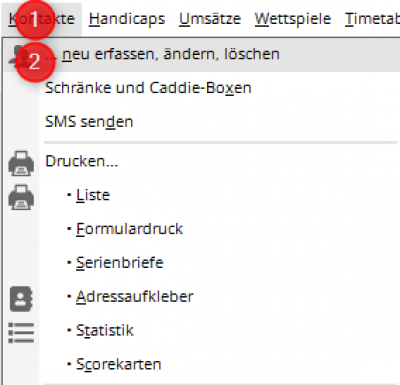The width and height of the screenshot is (400, 385).
Task: Click the red annotation marker 1
Action: tap(35, 20)
